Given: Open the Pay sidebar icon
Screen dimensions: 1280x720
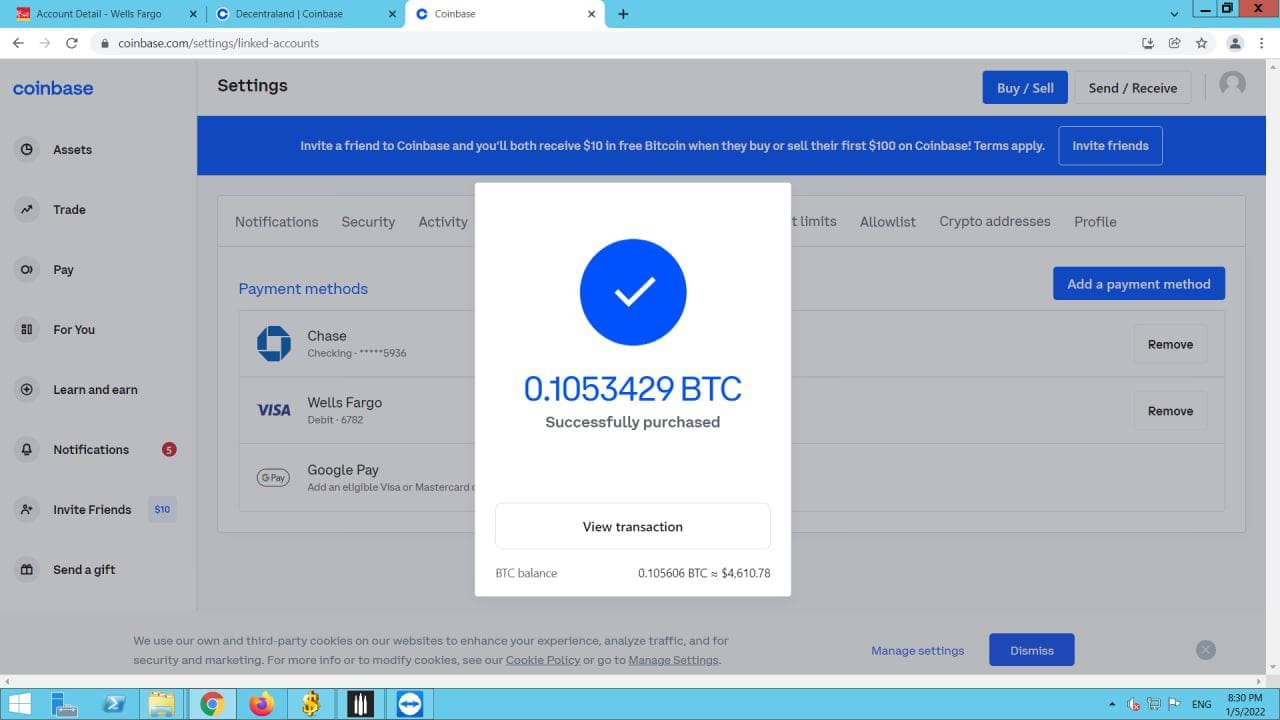Looking at the screenshot, I should coord(27,269).
